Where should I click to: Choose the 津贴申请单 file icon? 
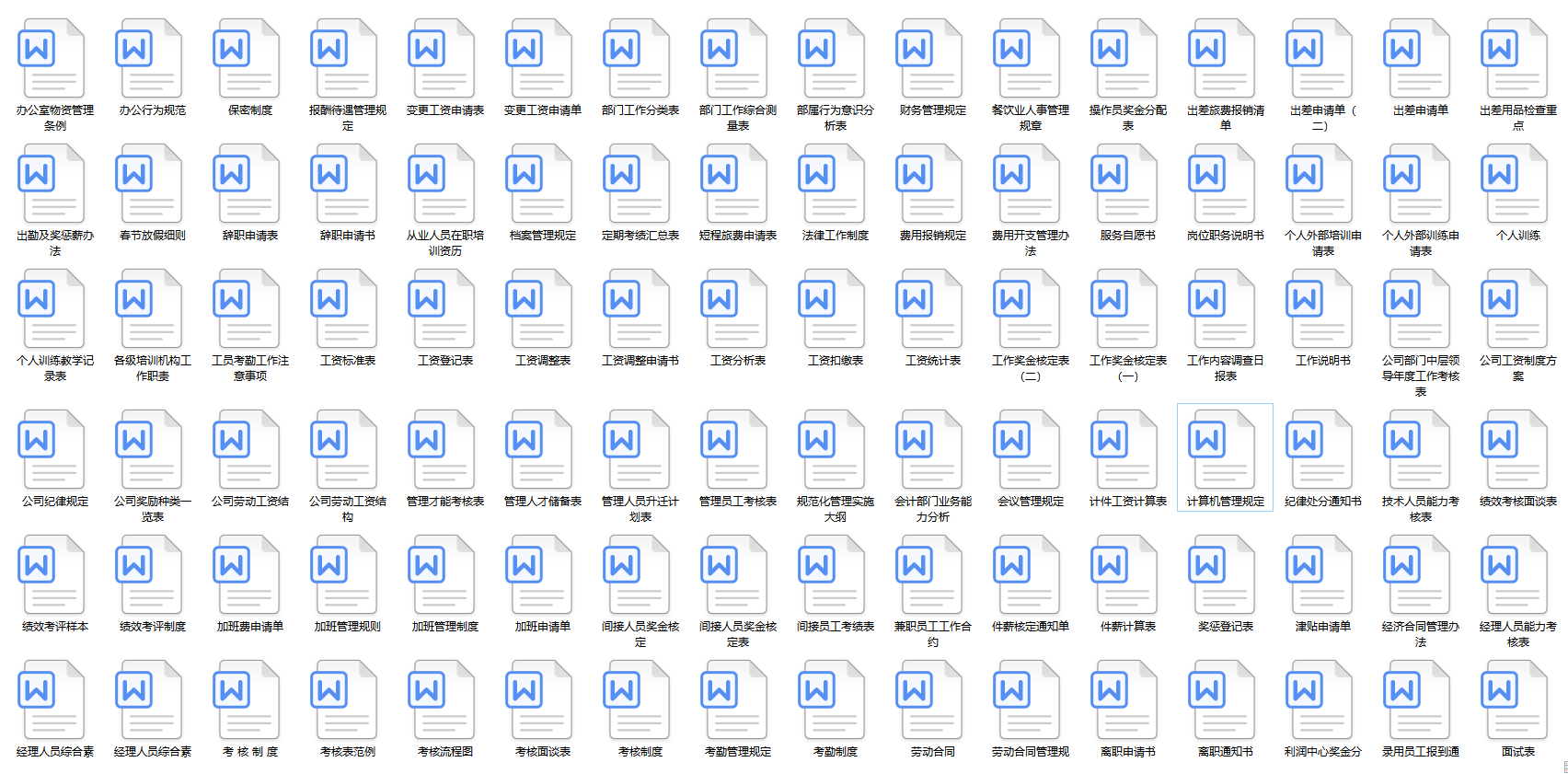(1320, 575)
